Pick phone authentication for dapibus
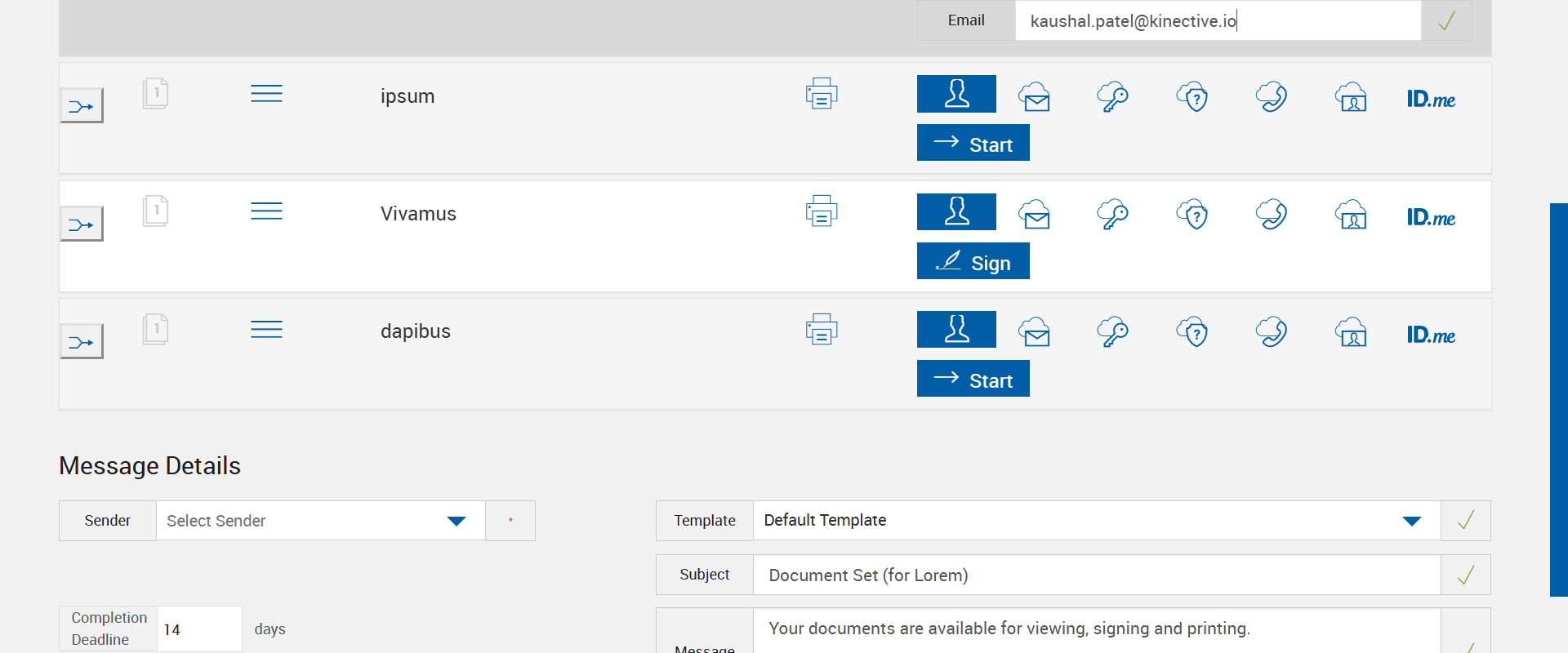Image resolution: width=1568 pixels, height=653 pixels. (x=1272, y=333)
